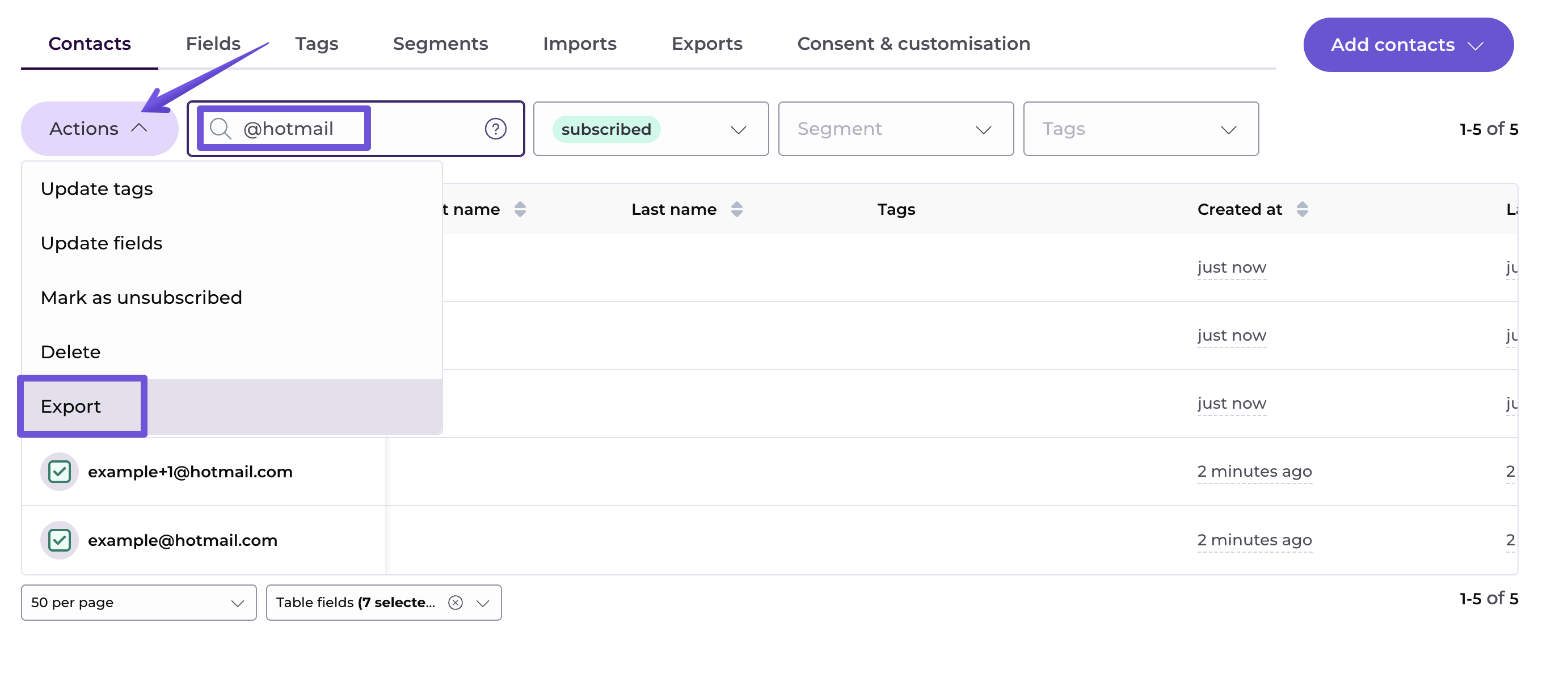This screenshot has height=678, width=1568.
Task: Sort by first name column arrows
Action: [x=520, y=210]
